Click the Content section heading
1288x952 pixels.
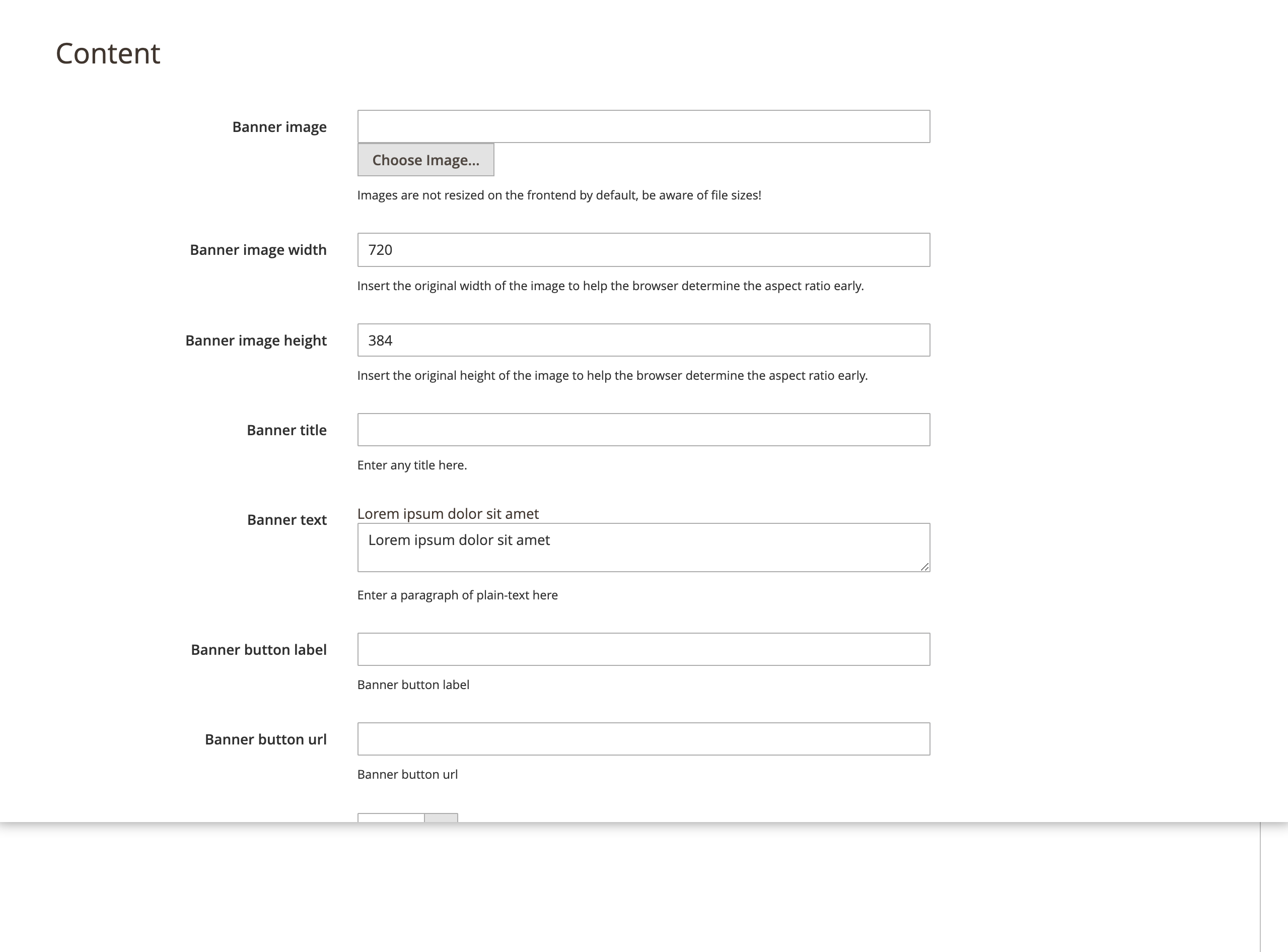pyautogui.click(x=108, y=53)
